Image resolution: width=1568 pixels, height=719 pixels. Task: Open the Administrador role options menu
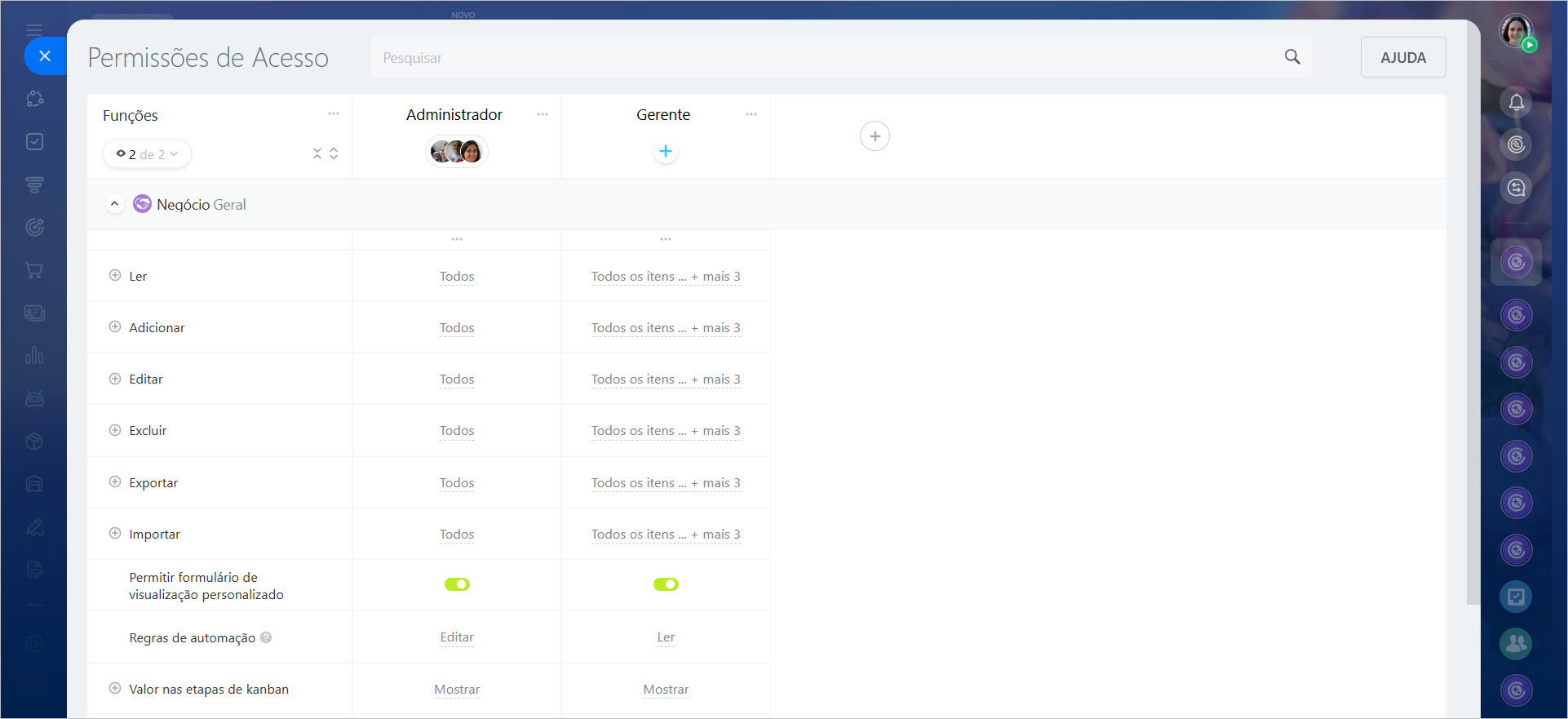click(543, 114)
